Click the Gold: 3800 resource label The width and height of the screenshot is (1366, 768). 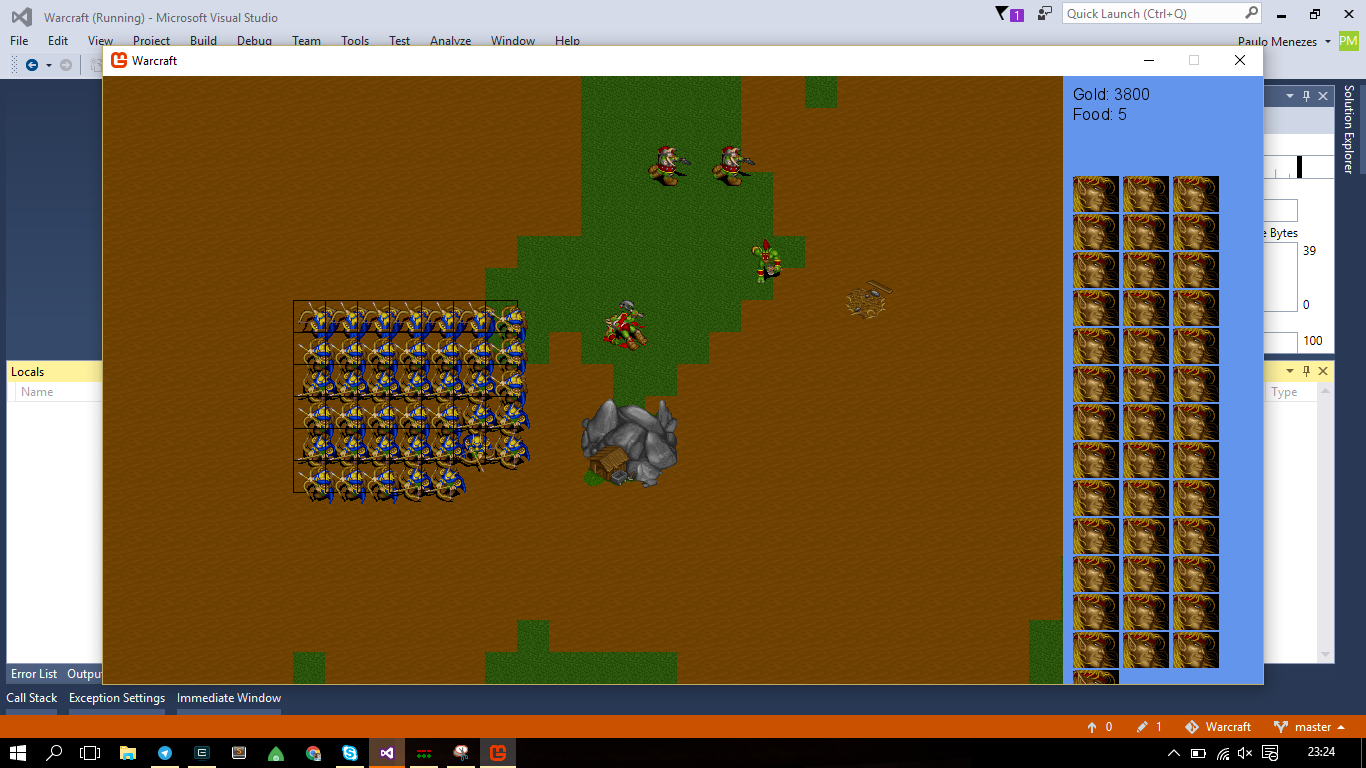pos(1111,94)
